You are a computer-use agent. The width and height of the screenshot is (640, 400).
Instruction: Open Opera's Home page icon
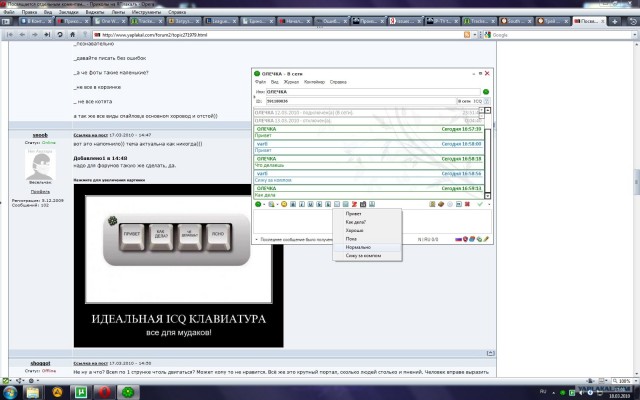pyautogui.click(x=72, y=35)
